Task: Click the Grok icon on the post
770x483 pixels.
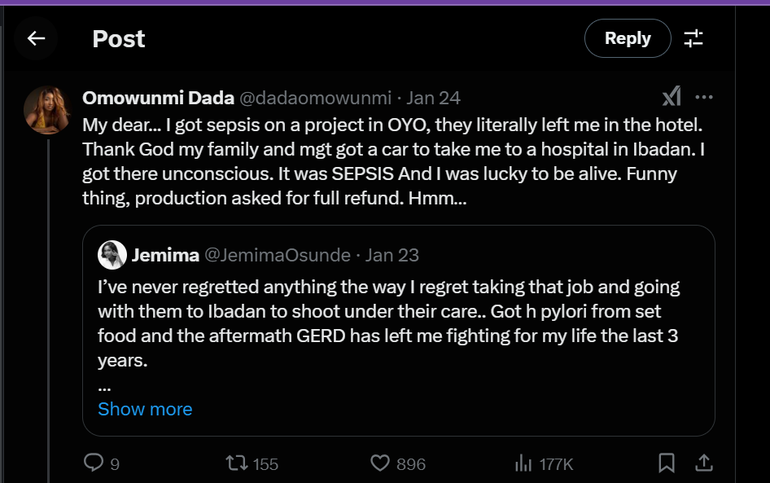Action: pos(672,97)
